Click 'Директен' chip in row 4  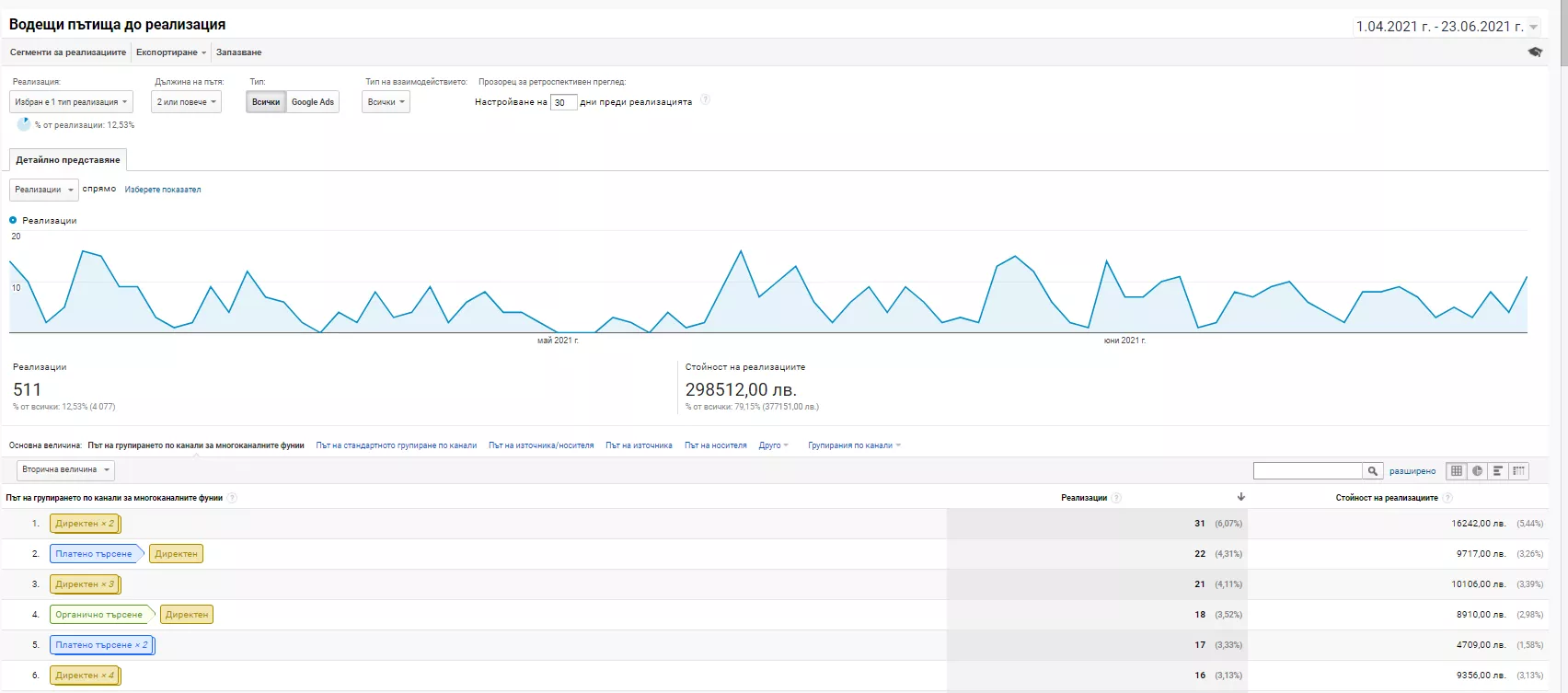tap(187, 615)
